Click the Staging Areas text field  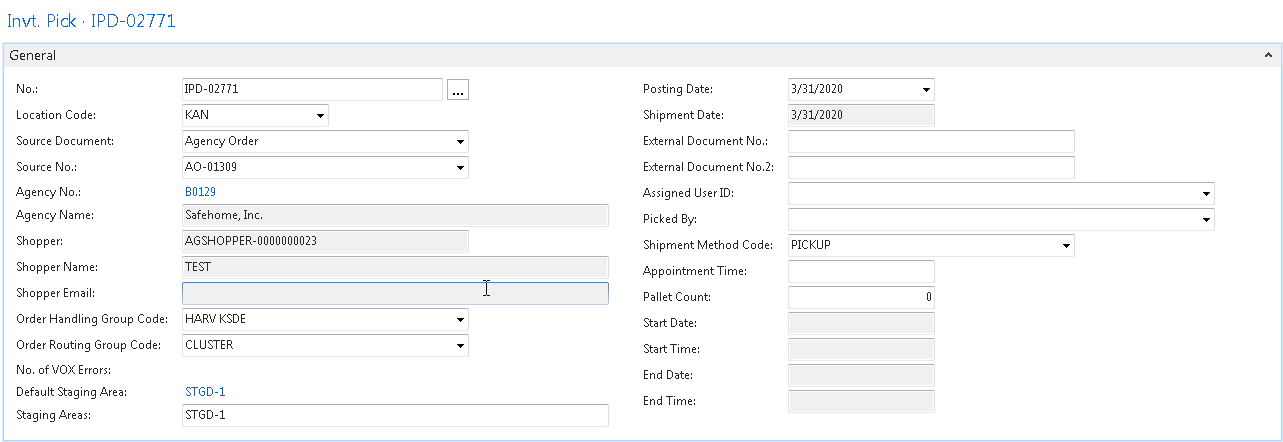coord(395,415)
